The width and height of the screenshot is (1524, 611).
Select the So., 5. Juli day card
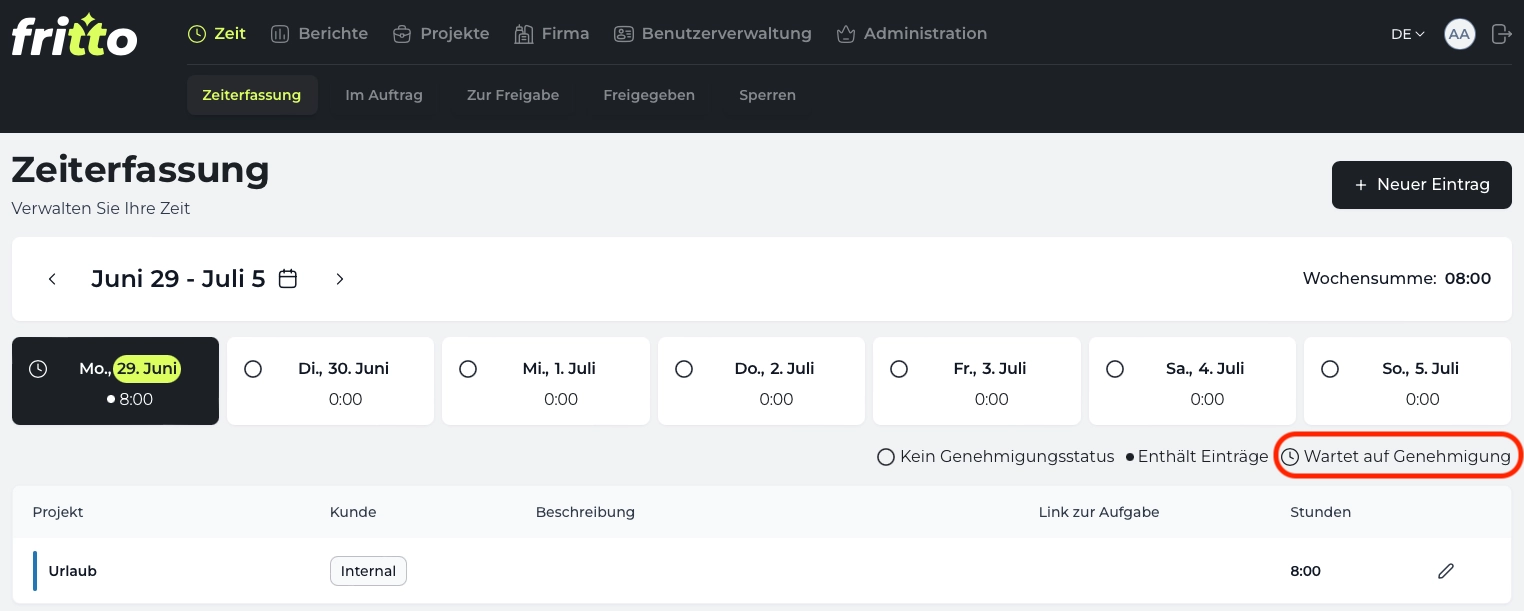point(1408,381)
